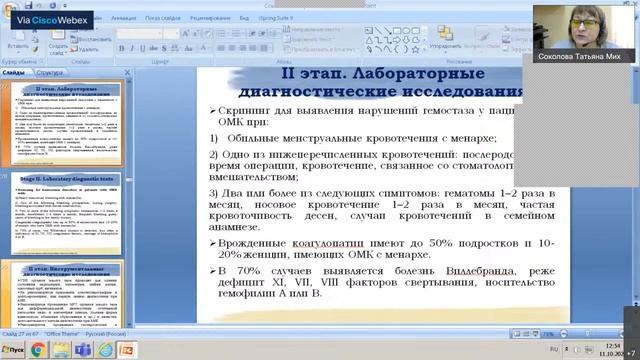Select the oval shape in shapes gallery
Screen dimensions: 640x360
point(406,31)
